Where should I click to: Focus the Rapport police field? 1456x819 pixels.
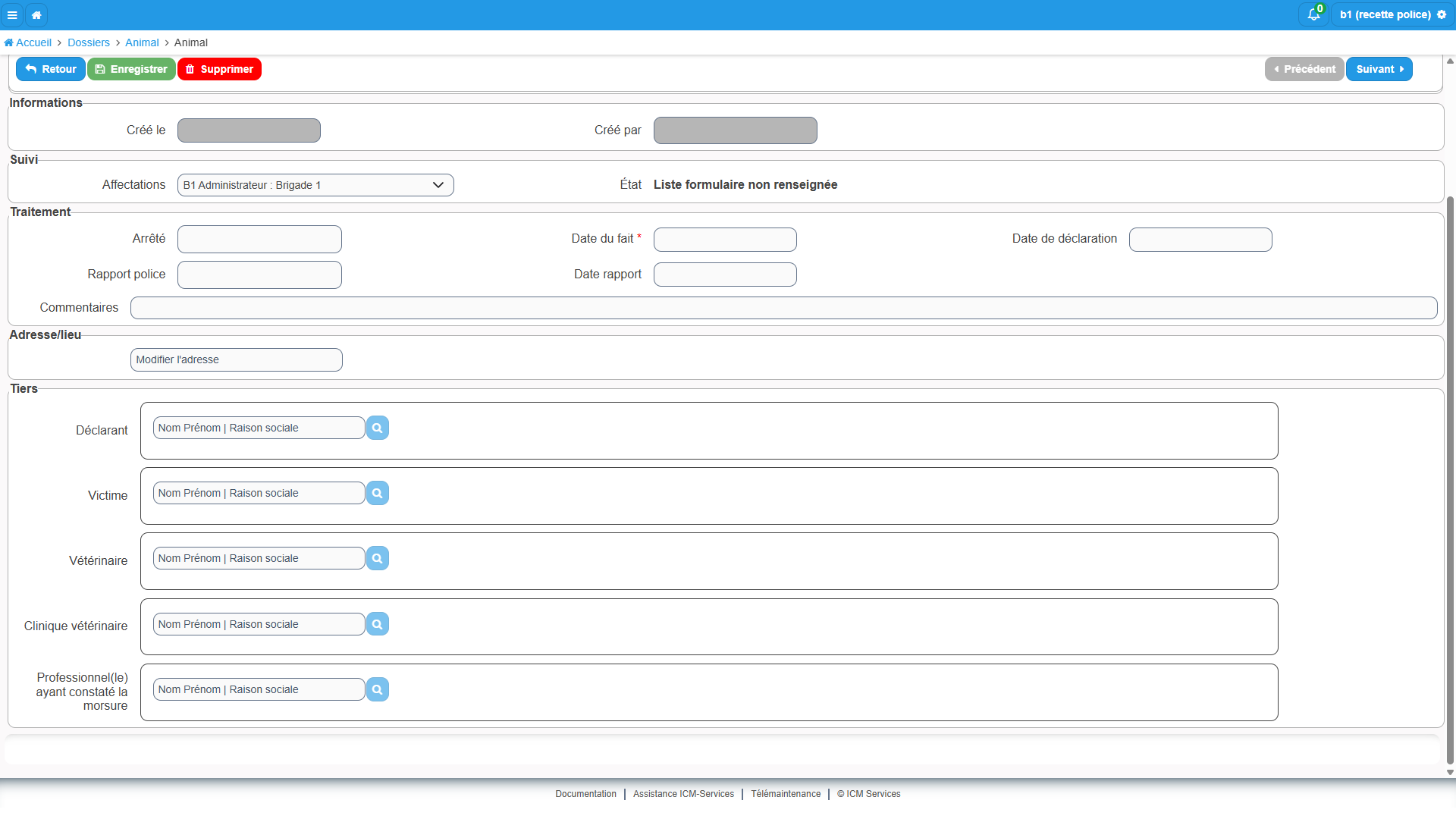[x=259, y=275]
